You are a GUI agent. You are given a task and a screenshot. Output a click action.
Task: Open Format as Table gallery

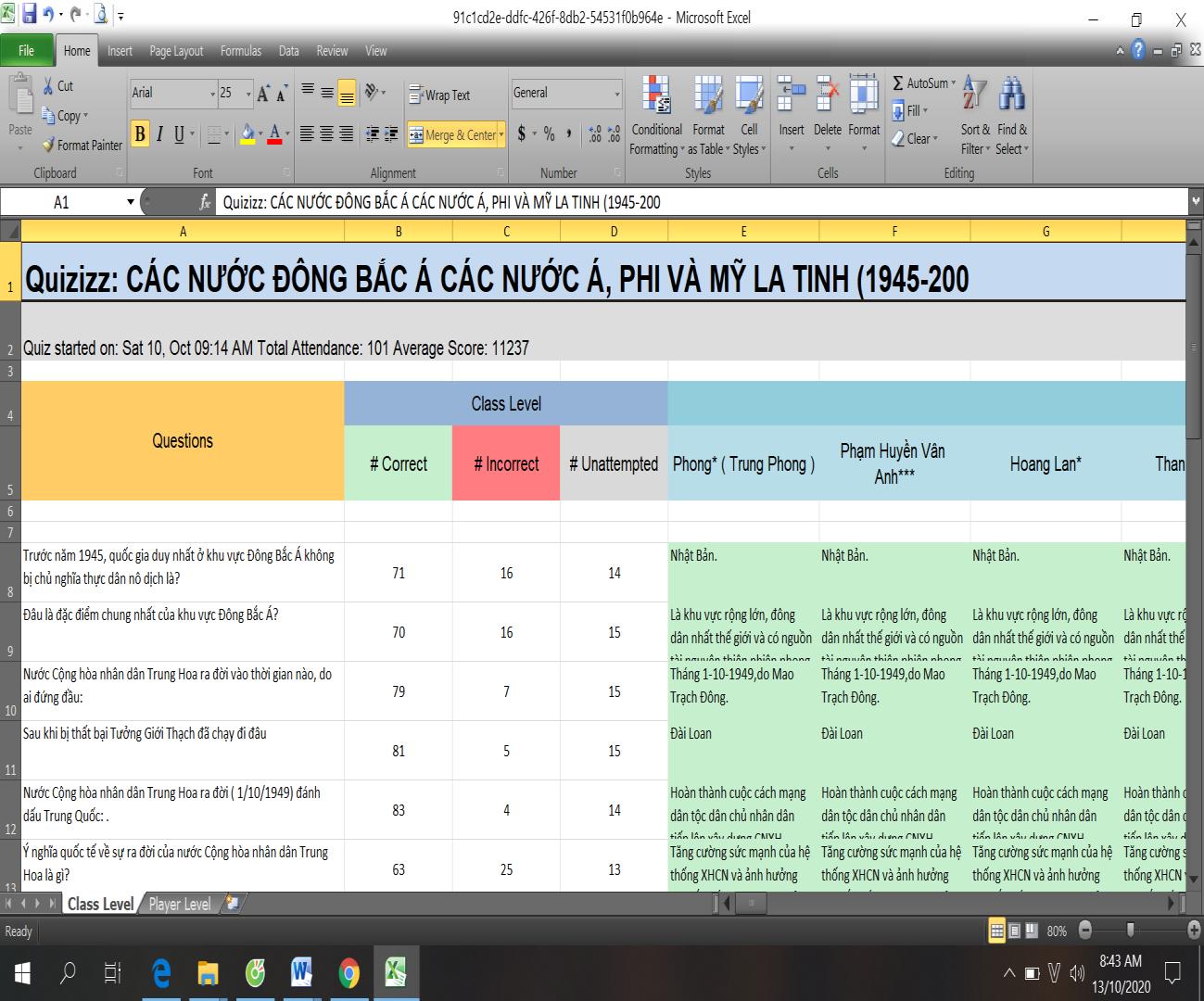point(709,116)
